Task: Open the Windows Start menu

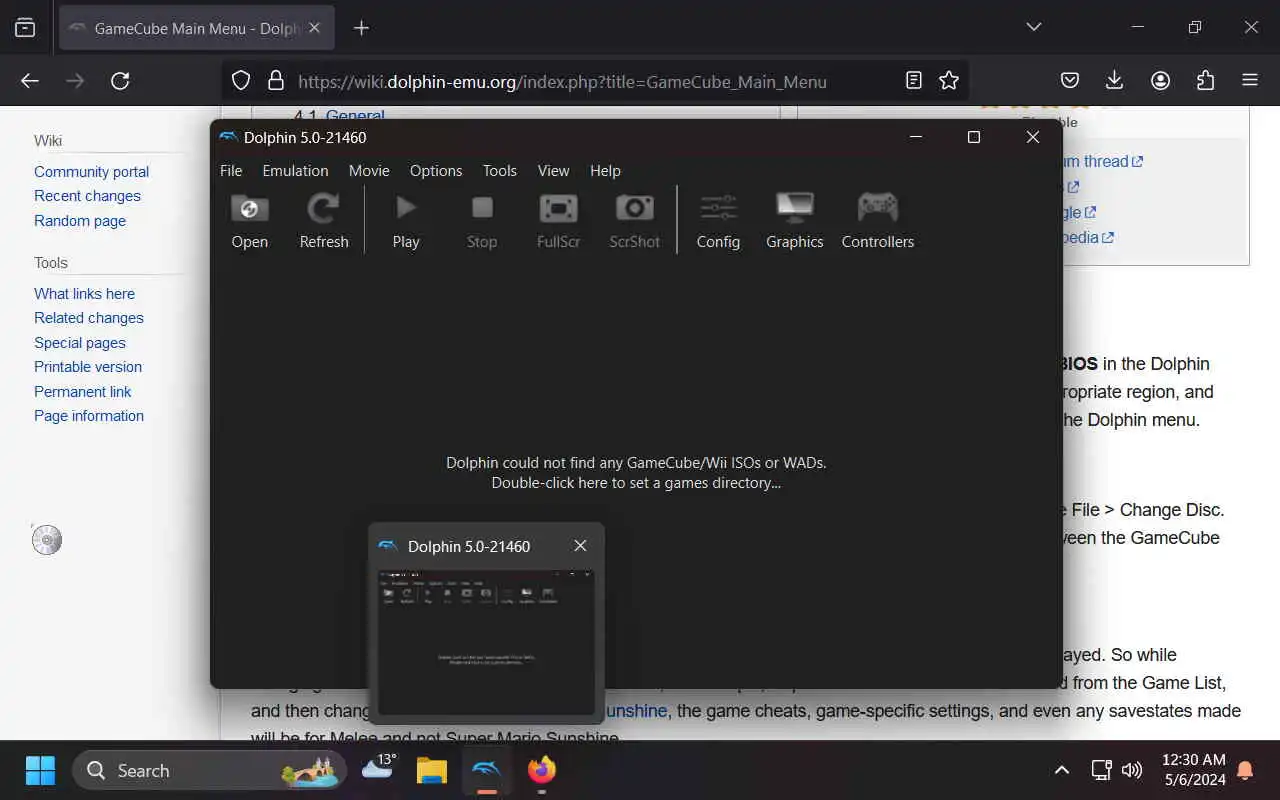Action: (40, 770)
